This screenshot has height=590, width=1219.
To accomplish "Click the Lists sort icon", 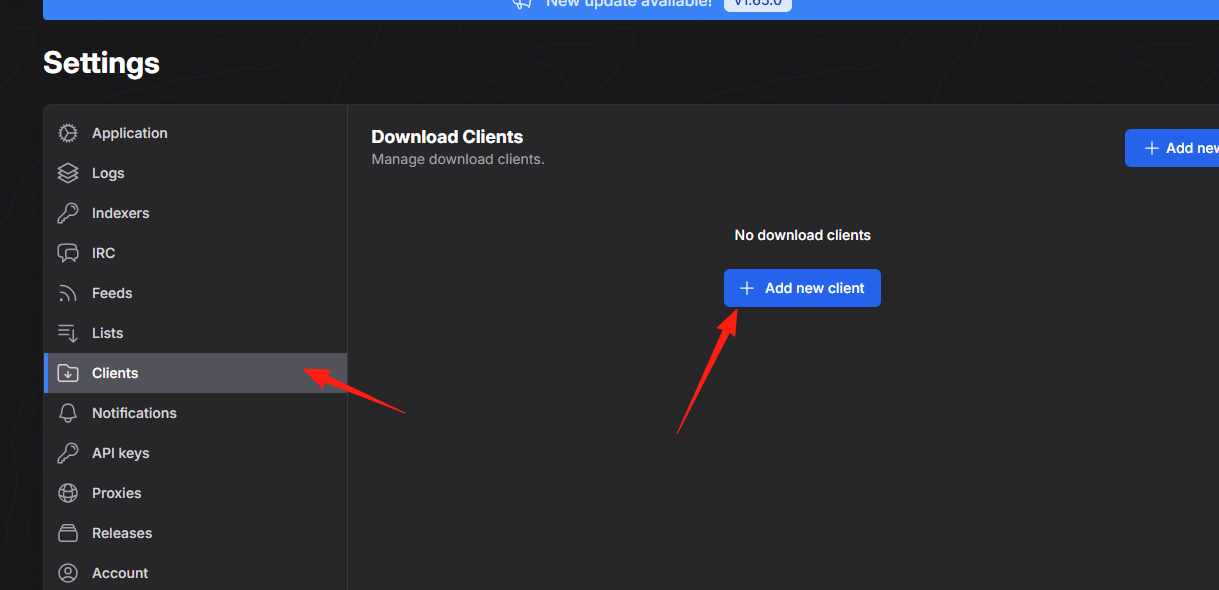I will [68, 333].
